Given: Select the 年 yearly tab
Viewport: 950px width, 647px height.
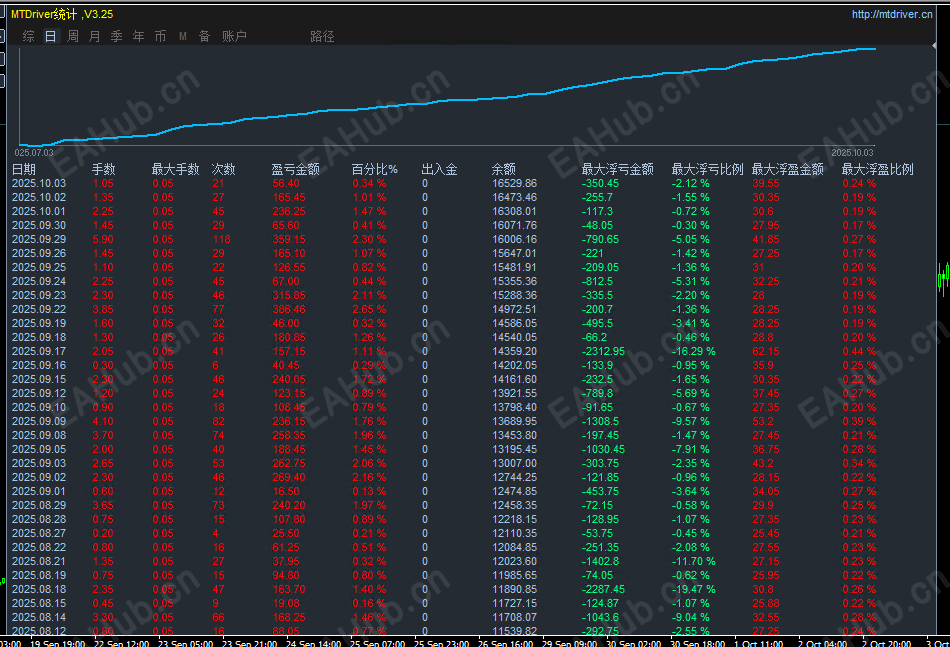Looking at the screenshot, I should coord(139,36).
